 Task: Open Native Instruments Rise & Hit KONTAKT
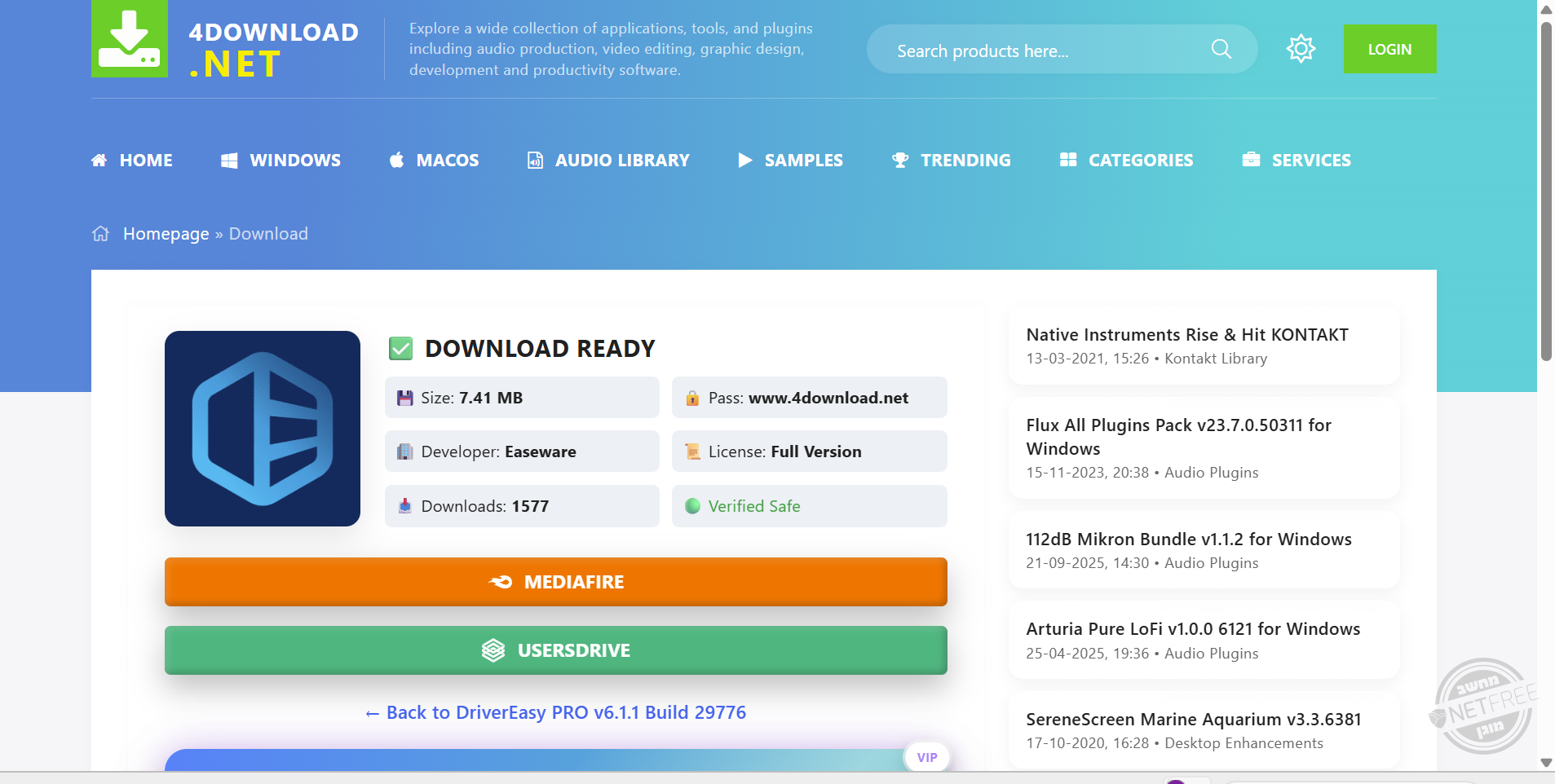click(1187, 335)
